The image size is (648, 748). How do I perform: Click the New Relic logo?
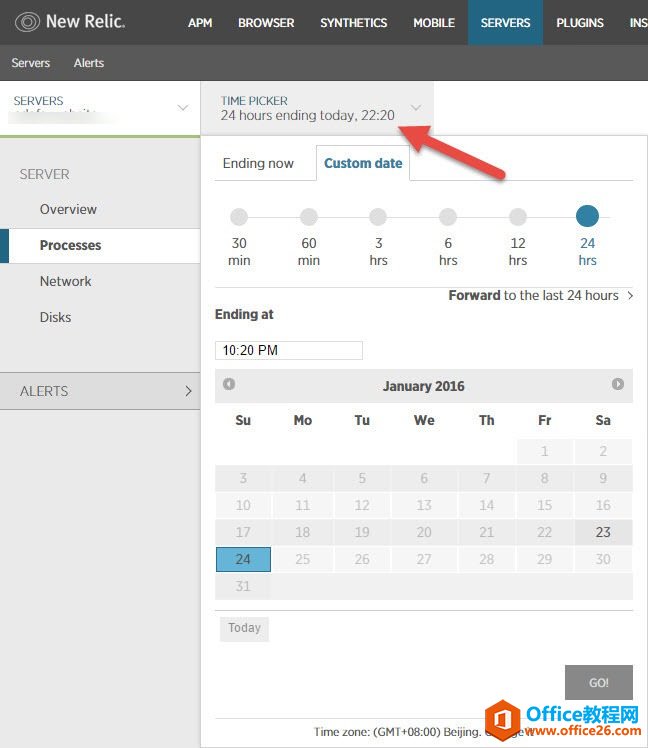[x=70, y=22]
